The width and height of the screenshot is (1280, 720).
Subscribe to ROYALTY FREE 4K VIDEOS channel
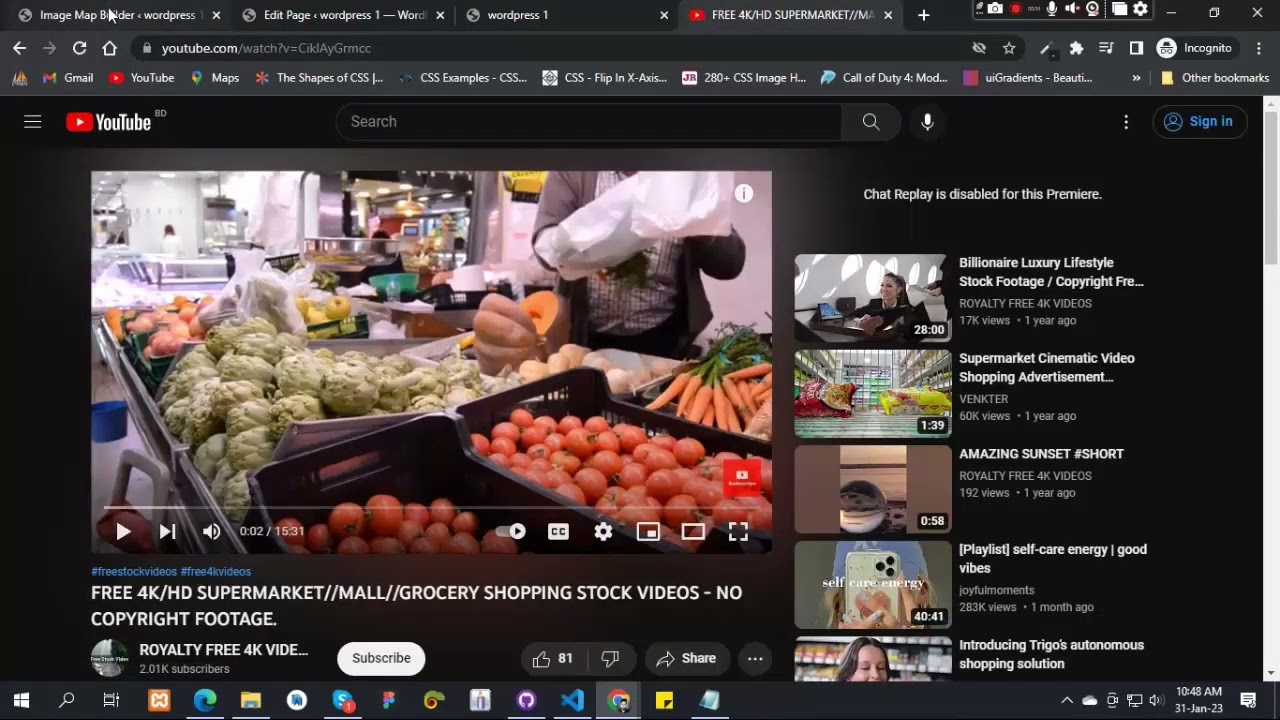(x=381, y=658)
